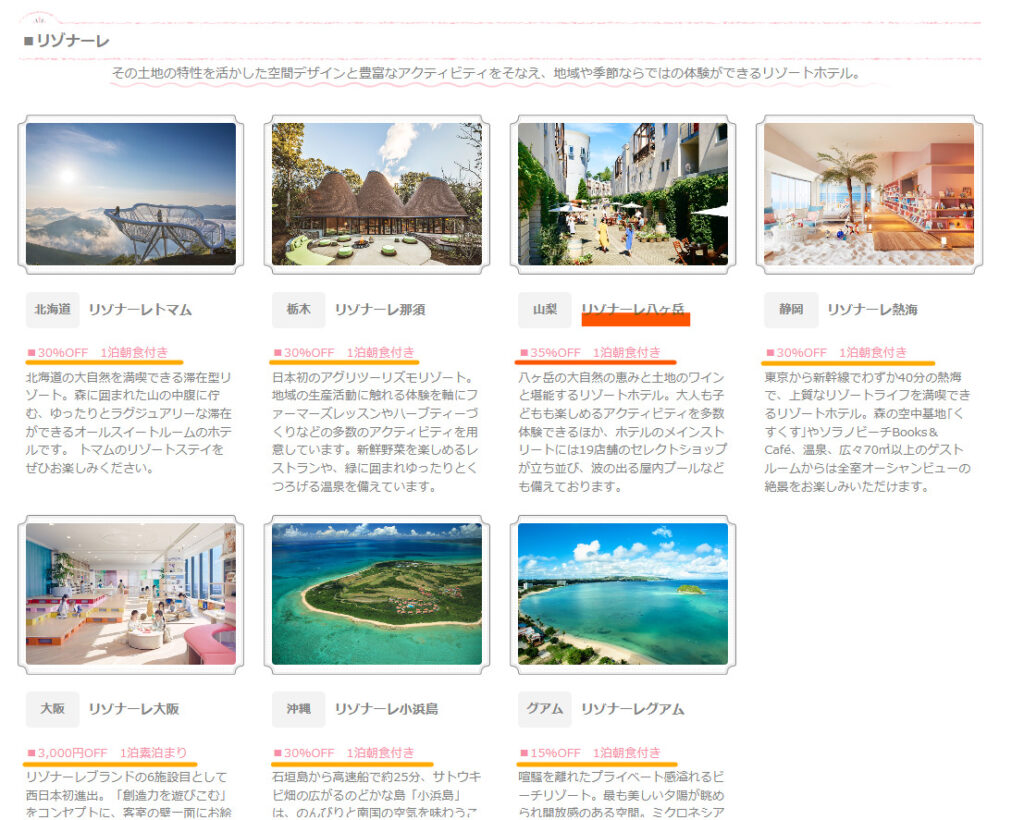Click the 山梨 prefecture tag

pyautogui.click(x=544, y=310)
